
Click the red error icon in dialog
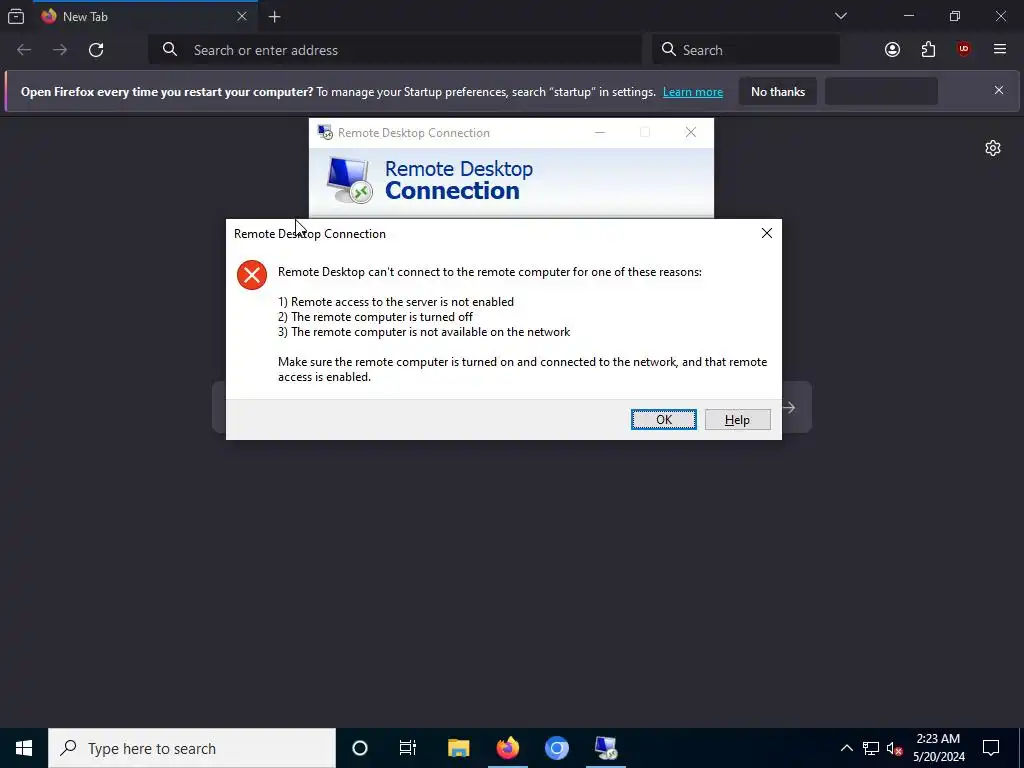coord(251,274)
